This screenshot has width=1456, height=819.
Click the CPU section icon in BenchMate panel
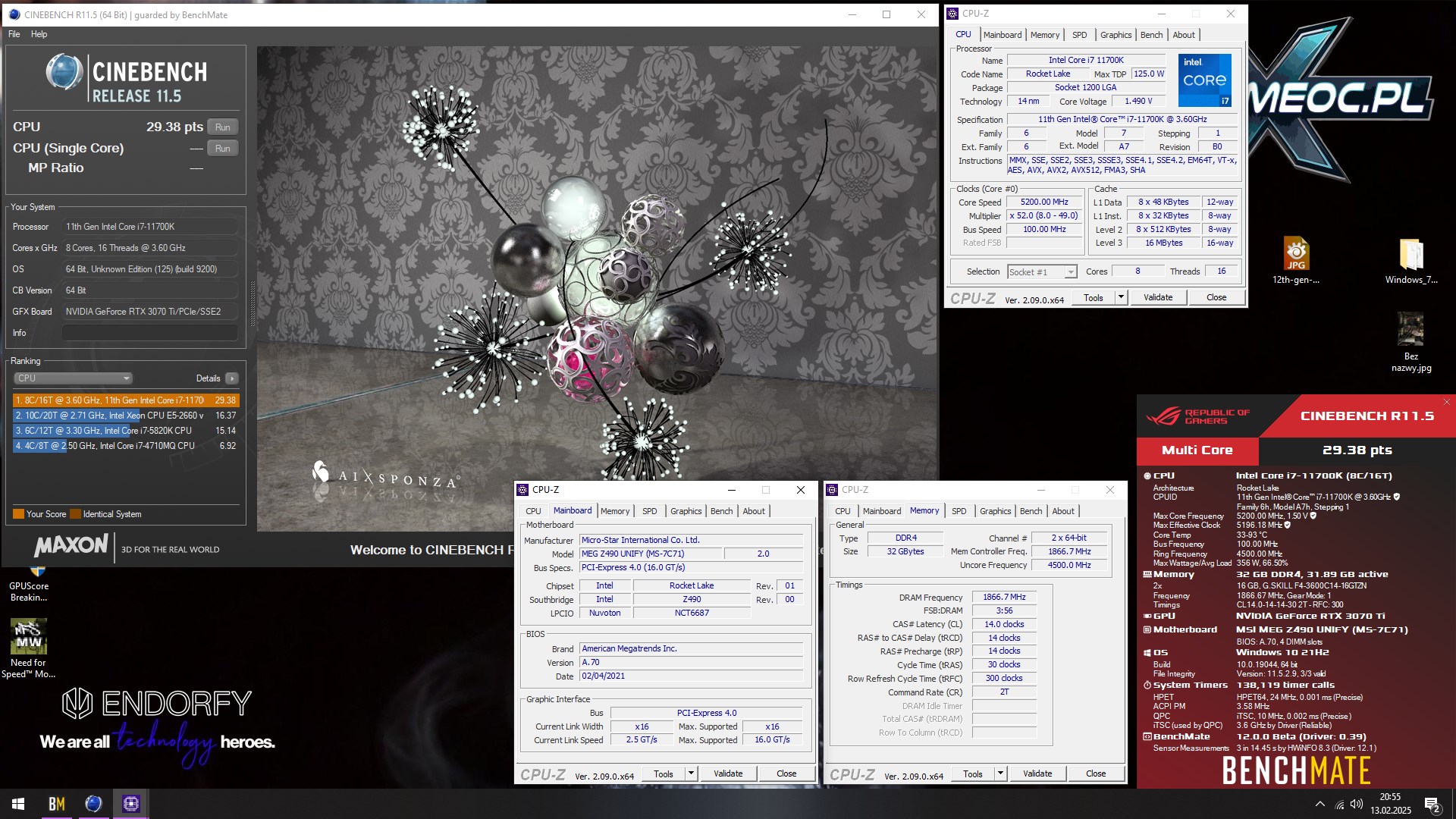tap(1147, 476)
